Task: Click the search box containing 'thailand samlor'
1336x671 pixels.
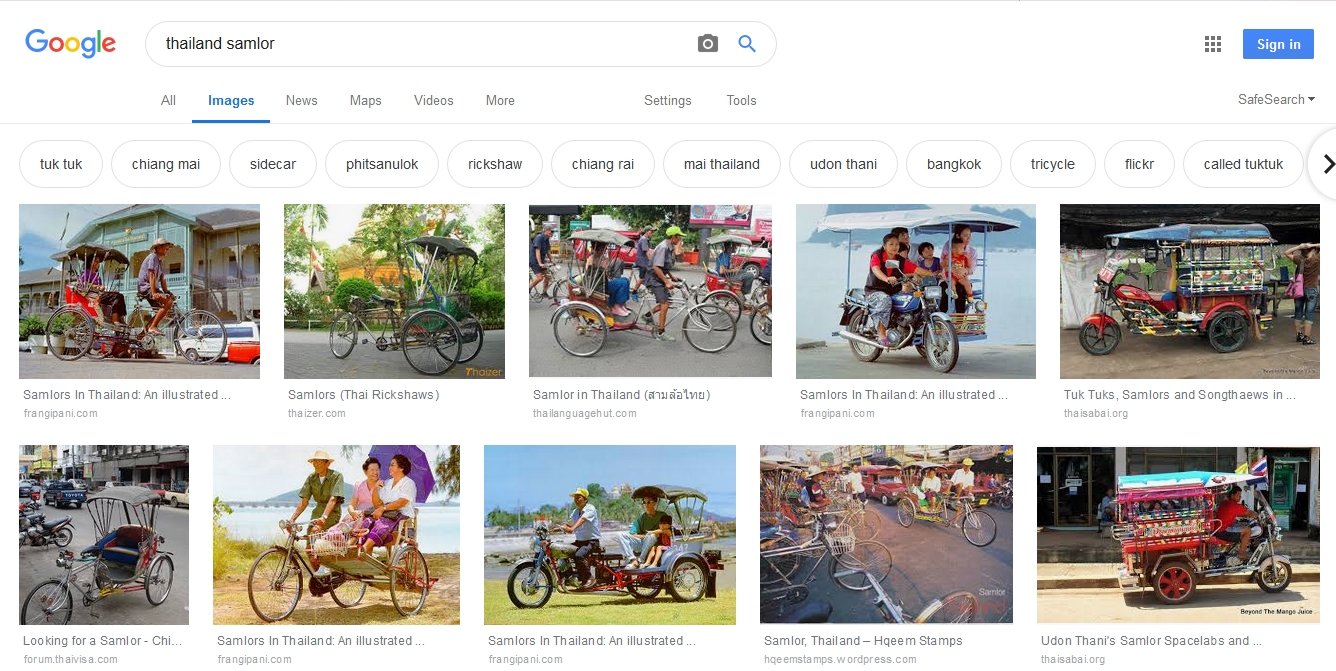Action: (420, 44)
